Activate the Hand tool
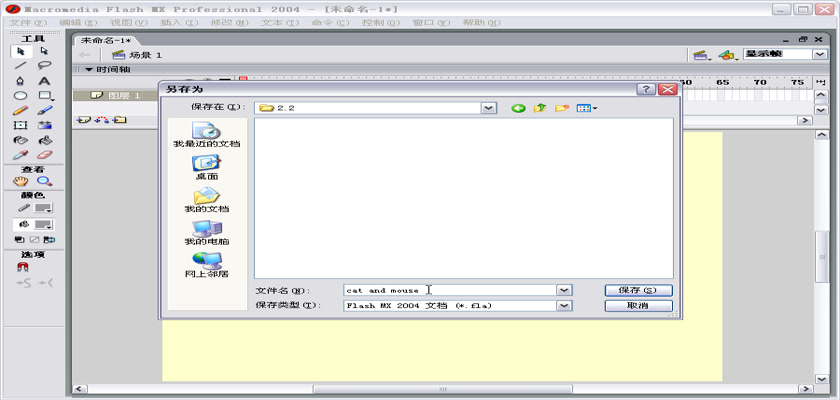The height and width of the screenshot is (400, 840). pyautogui.click(x=21, y=181)
